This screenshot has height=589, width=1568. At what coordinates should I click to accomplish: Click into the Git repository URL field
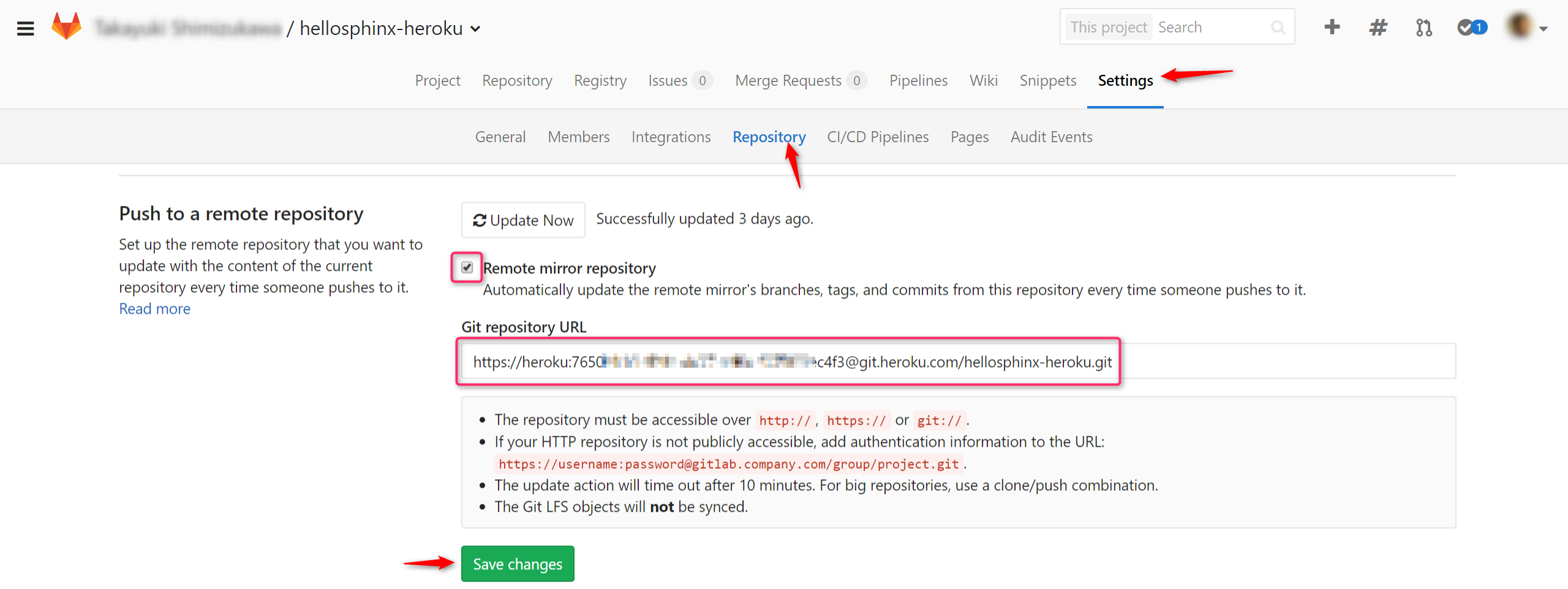(959, 362)
